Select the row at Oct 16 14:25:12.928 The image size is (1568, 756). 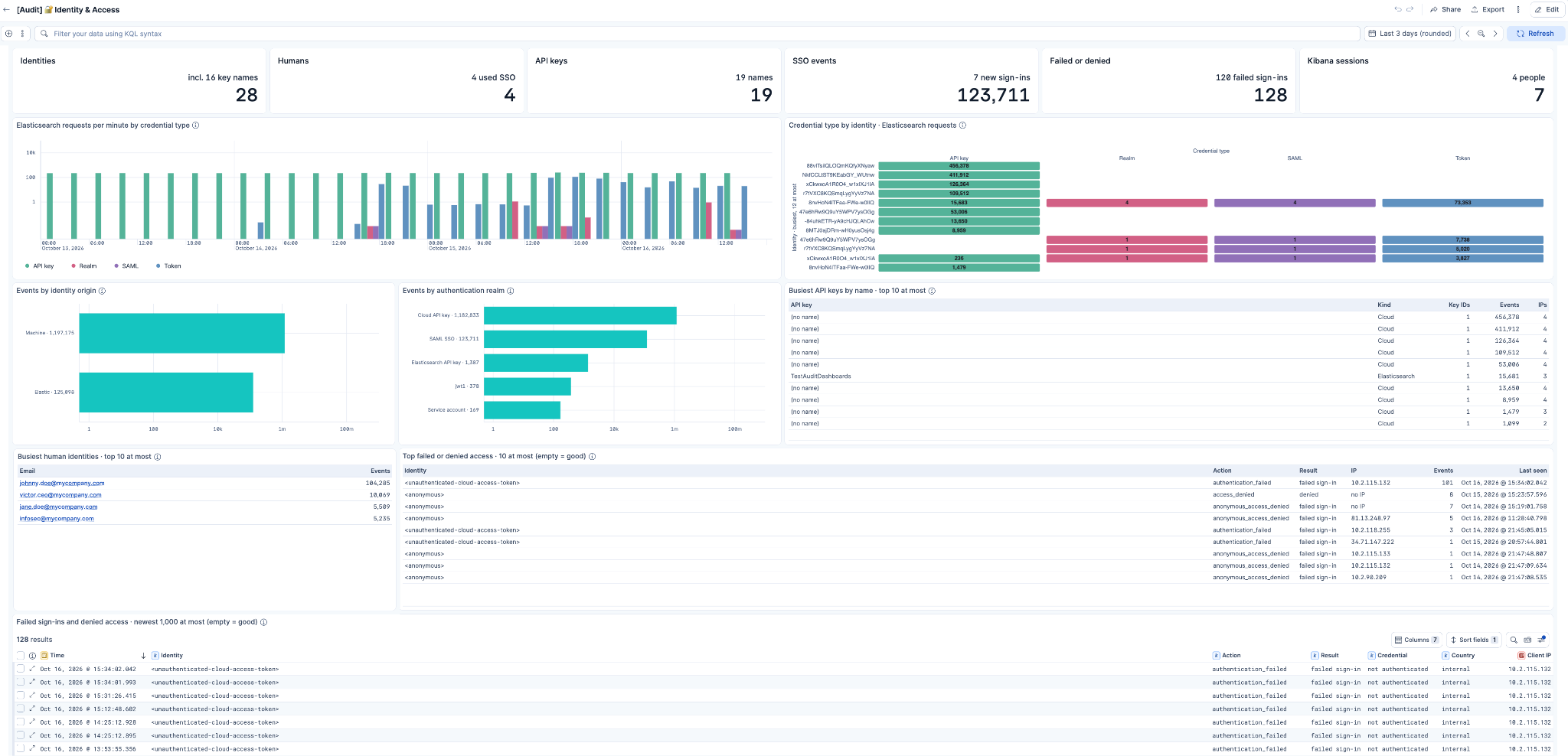[x=21, y=722]
